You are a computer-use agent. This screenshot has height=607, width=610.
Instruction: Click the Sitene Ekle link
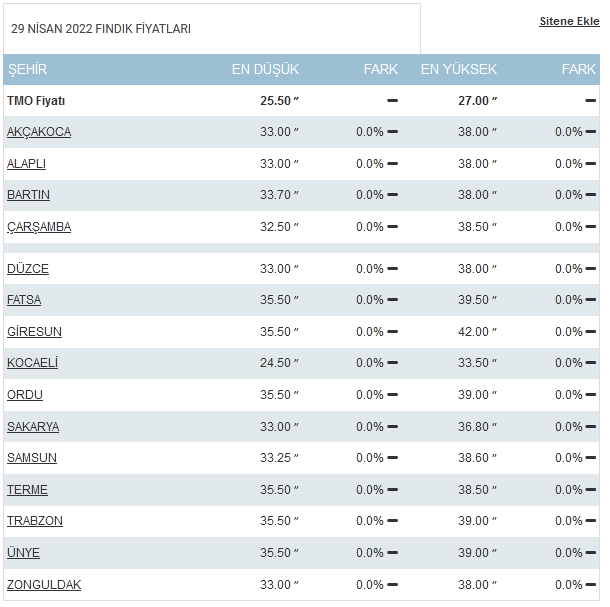[569, 21]
